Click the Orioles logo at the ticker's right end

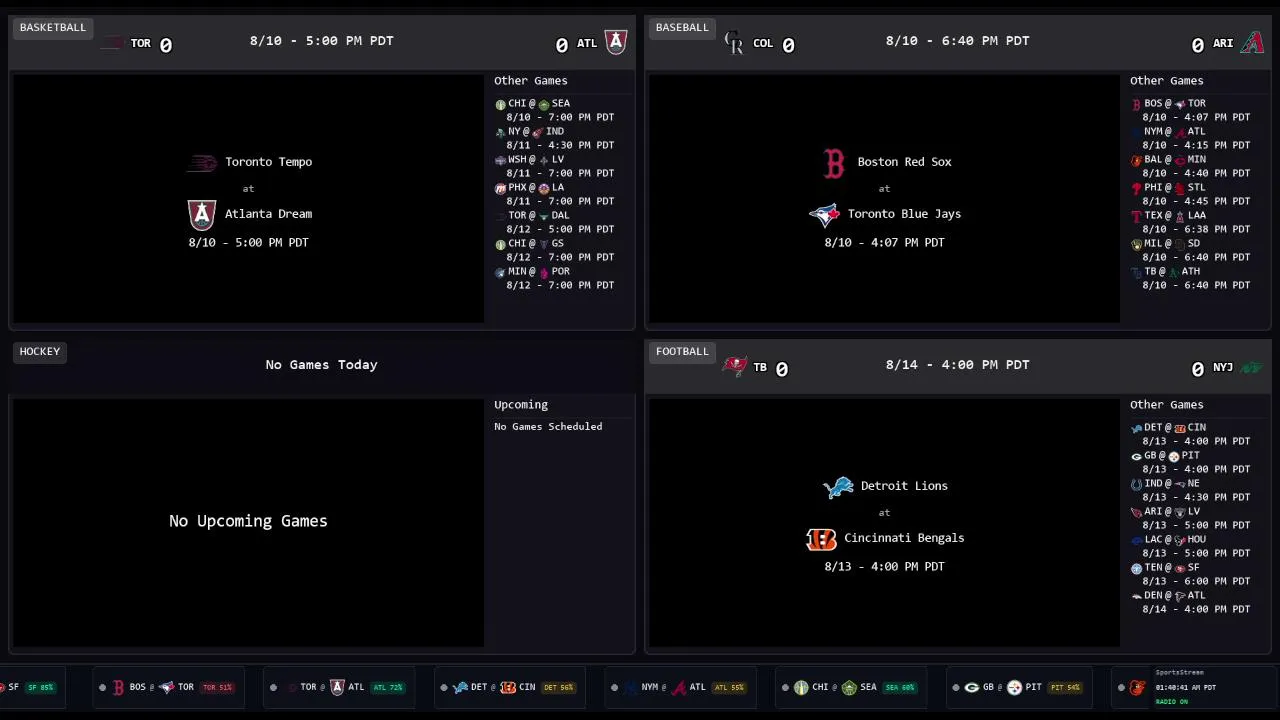pyautogui.click(x=1137, y=688)
